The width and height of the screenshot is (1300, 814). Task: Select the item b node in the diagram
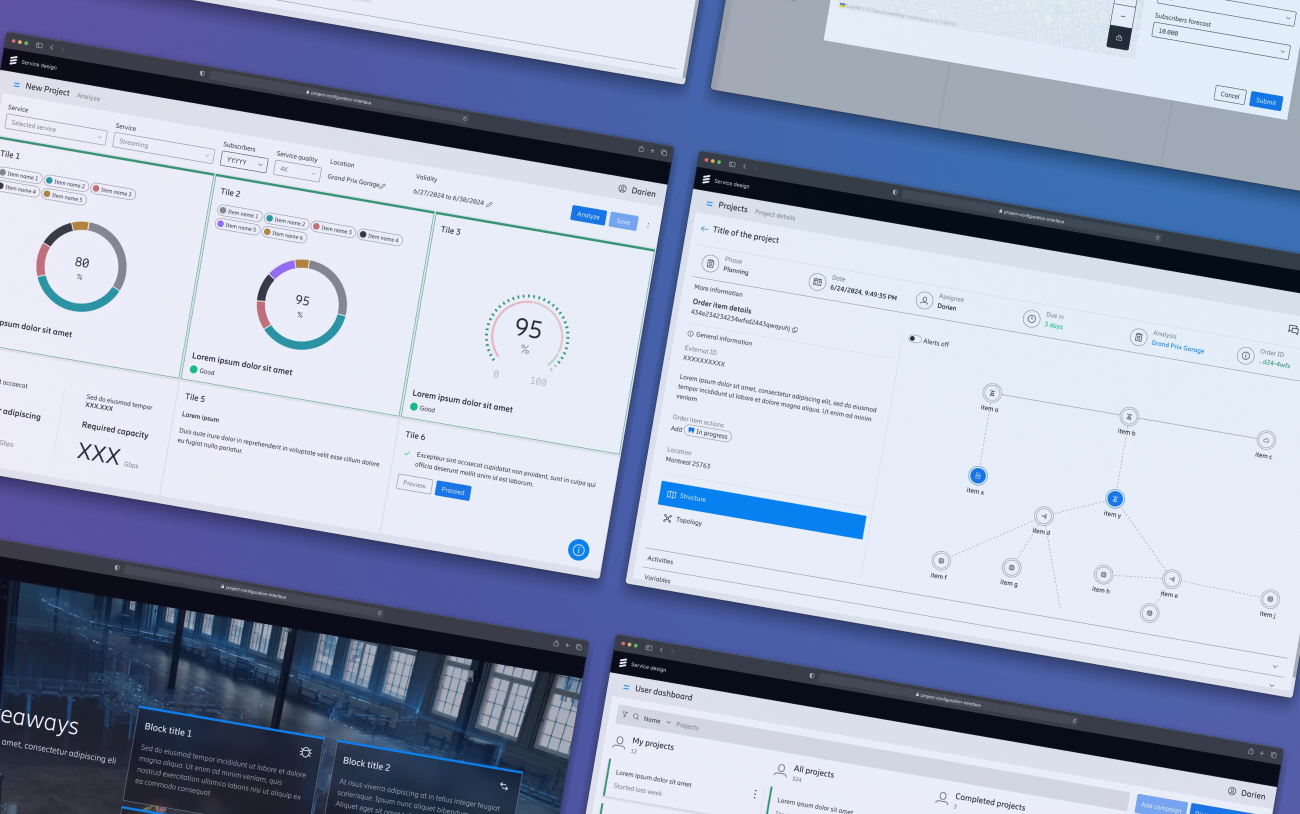click(x=1128, y=415)
